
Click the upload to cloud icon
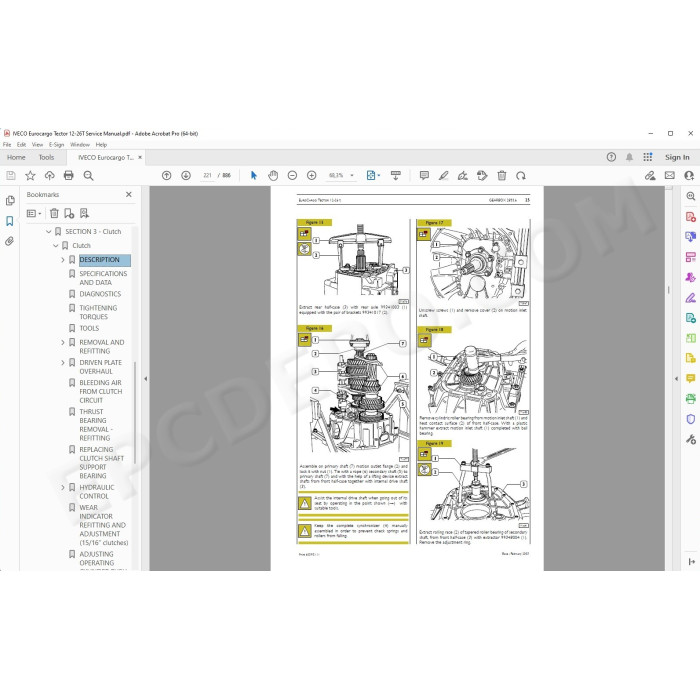pos(50,175)
